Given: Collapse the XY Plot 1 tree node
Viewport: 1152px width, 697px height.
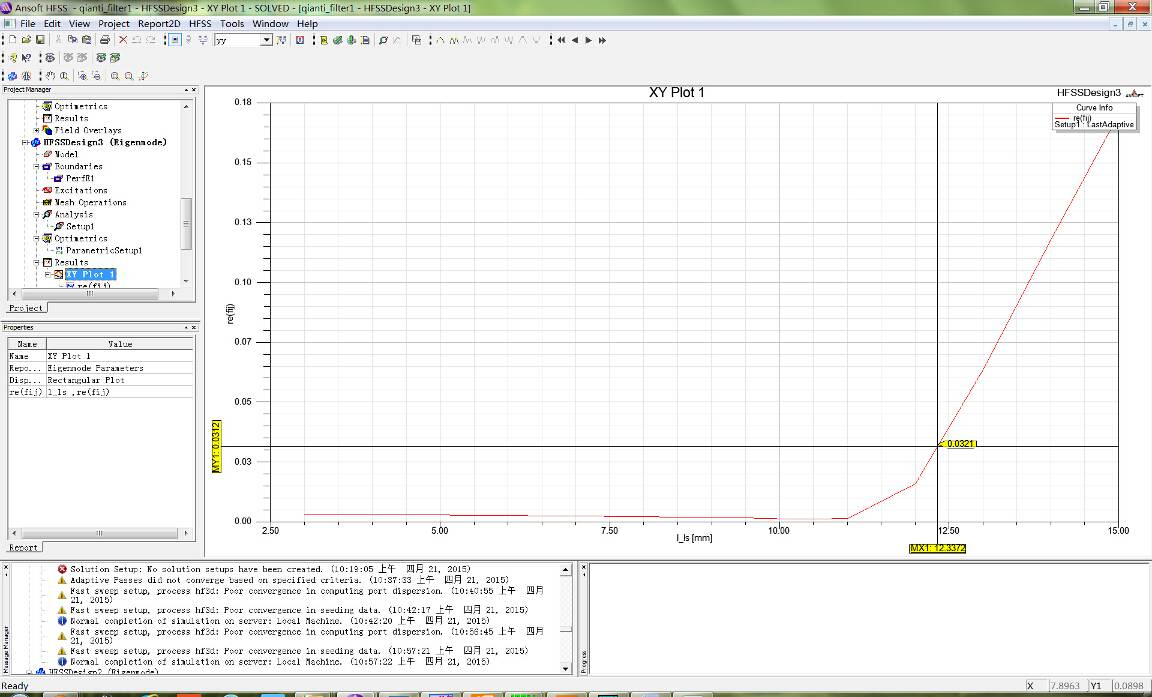Looking at the screenshot, I should pyautogui.click(x=48, y=275).
